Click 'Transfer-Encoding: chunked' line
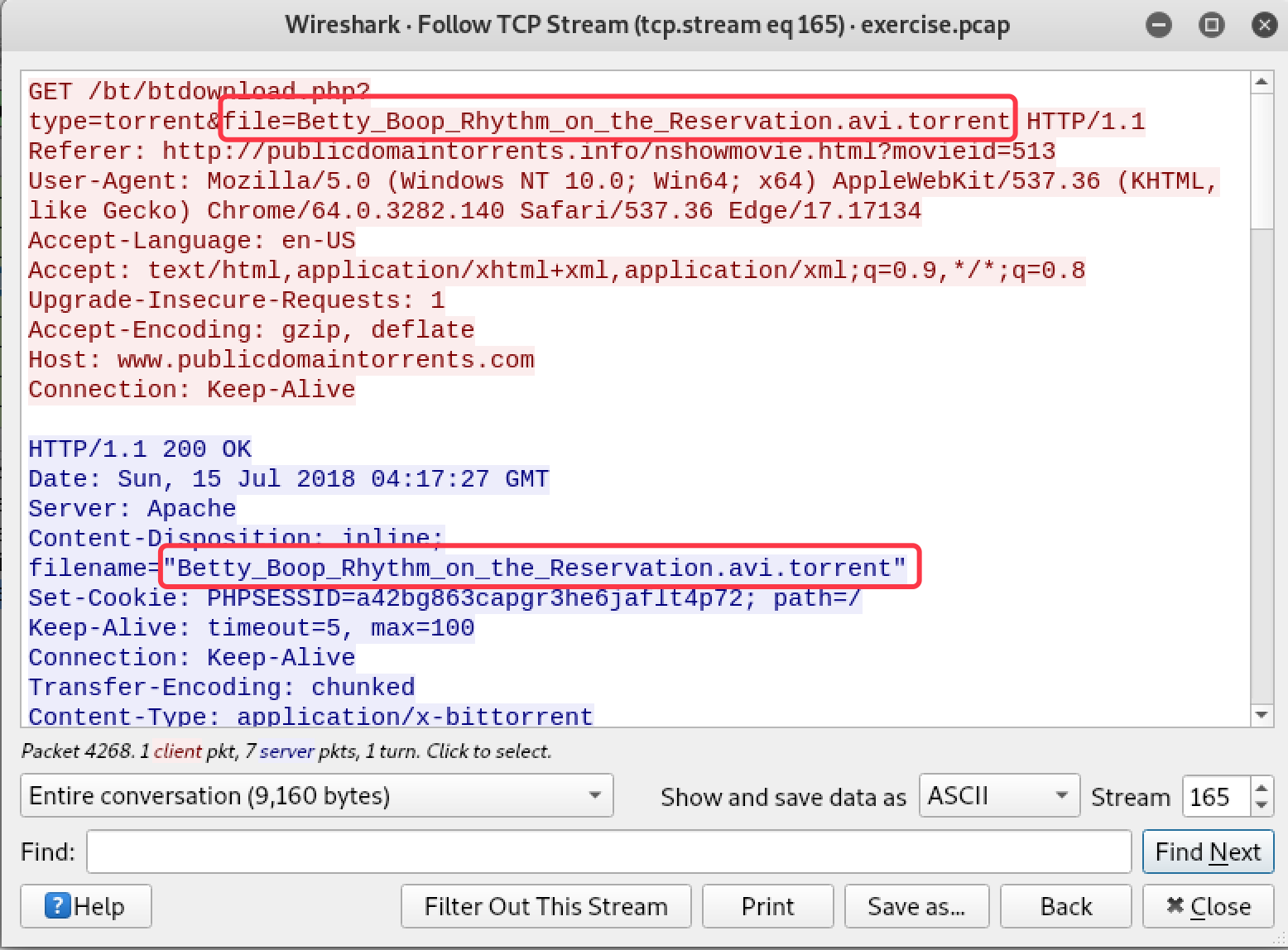1288x950 pixels. (222, 688)
